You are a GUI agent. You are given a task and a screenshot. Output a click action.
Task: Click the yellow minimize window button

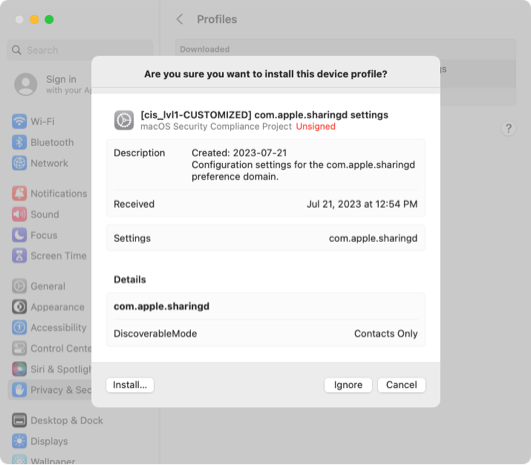click(x=34, y=19)
